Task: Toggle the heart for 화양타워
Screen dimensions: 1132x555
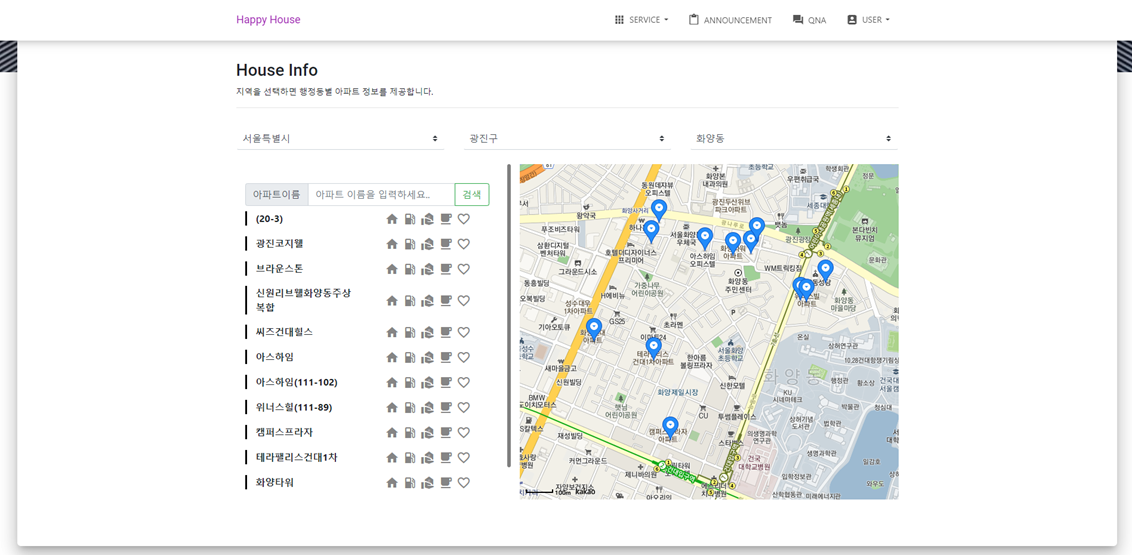Action: click(x=463, y=482)
